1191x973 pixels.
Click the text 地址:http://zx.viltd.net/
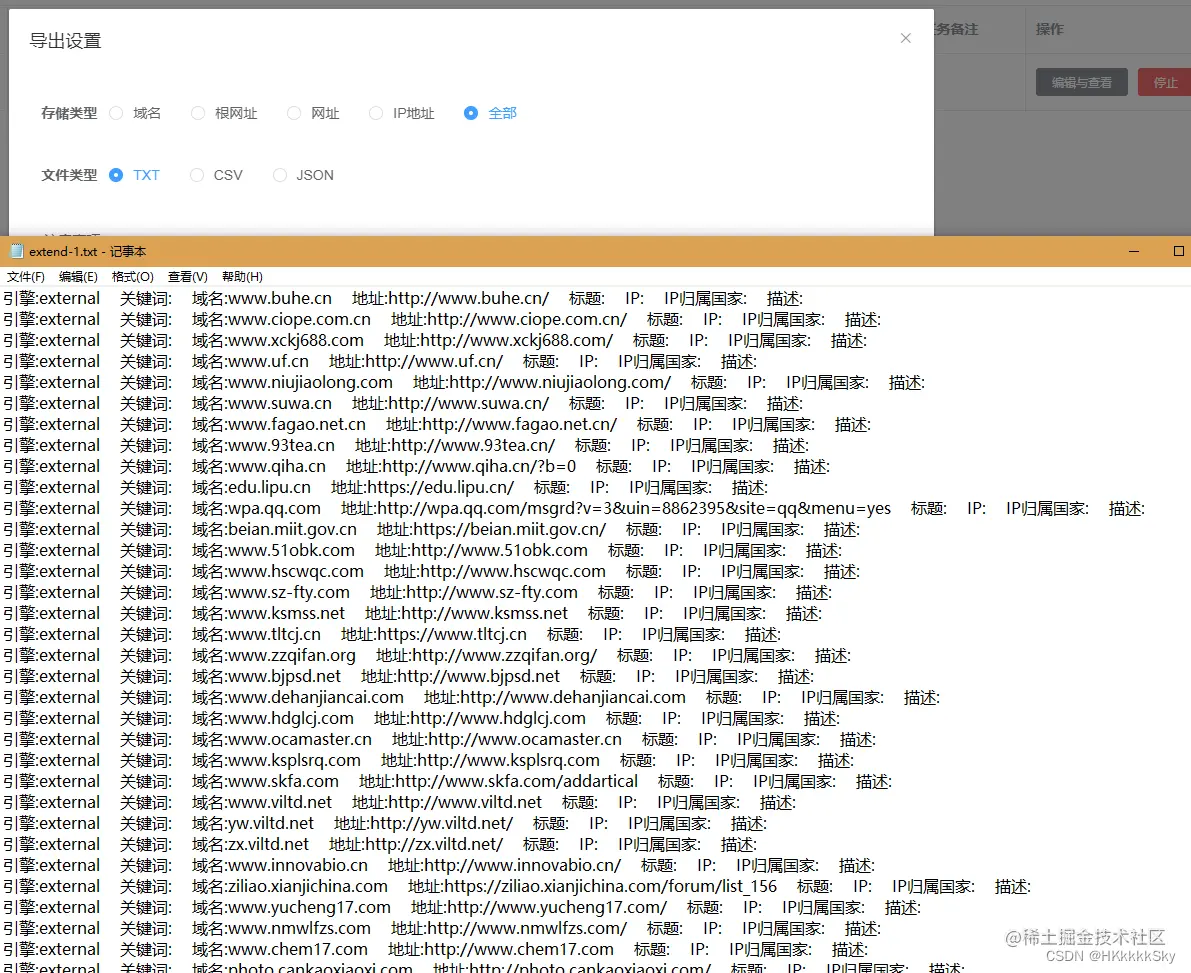pyautogui.click(x=416, y=845)
